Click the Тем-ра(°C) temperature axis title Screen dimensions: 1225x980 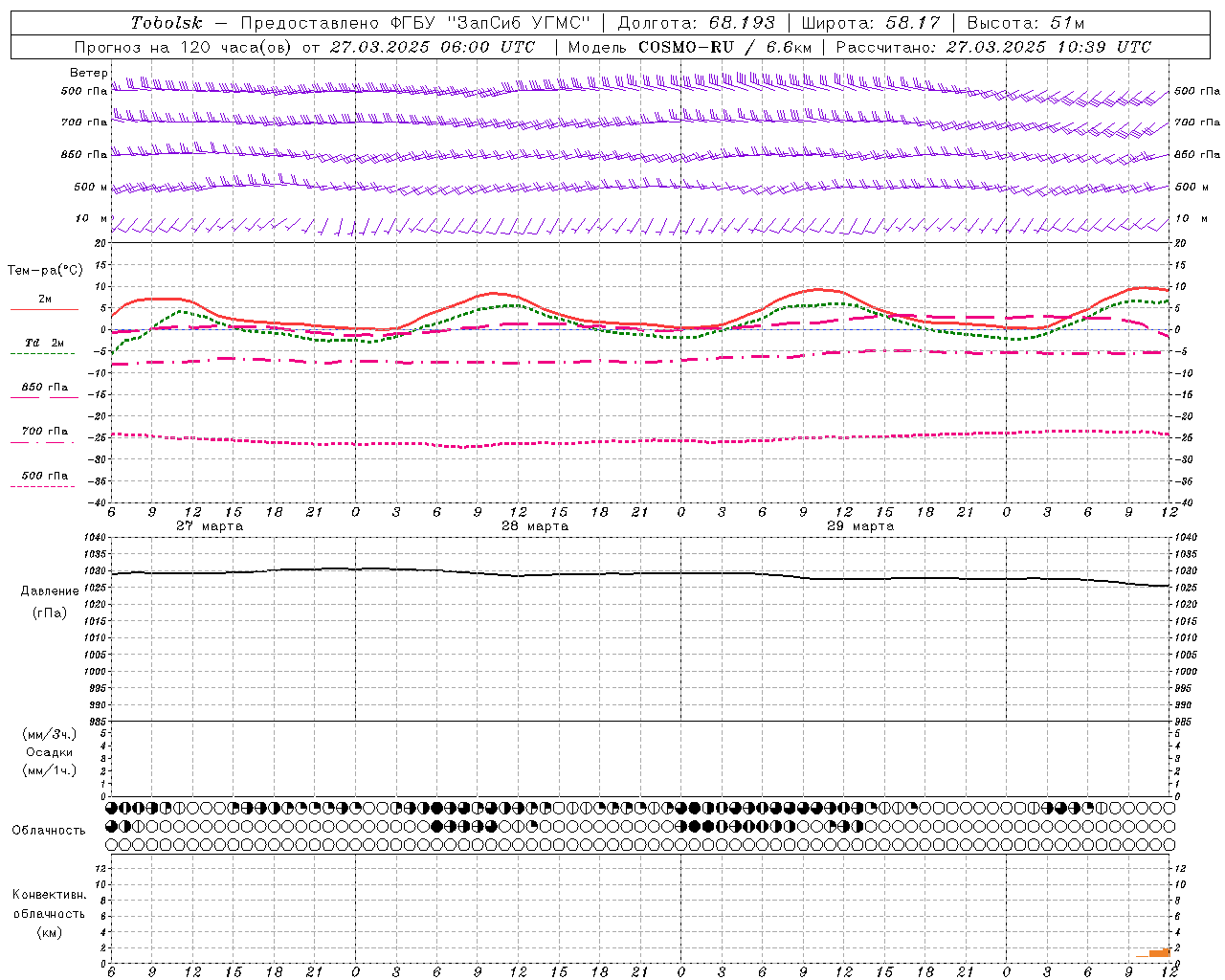point(45,271)
